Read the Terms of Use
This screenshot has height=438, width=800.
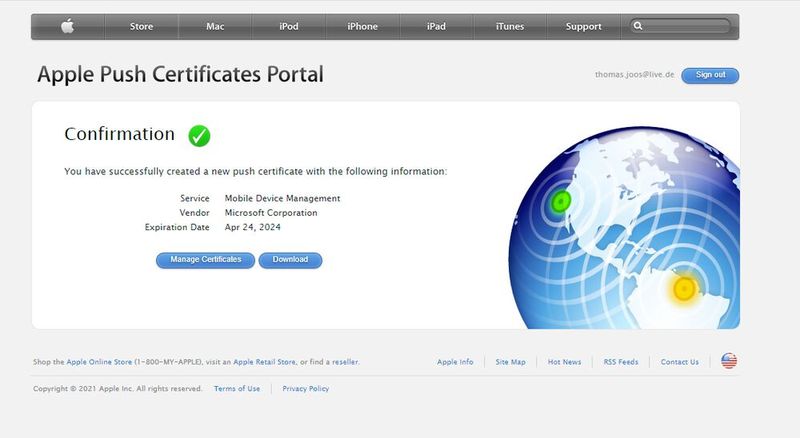point(237,388)
